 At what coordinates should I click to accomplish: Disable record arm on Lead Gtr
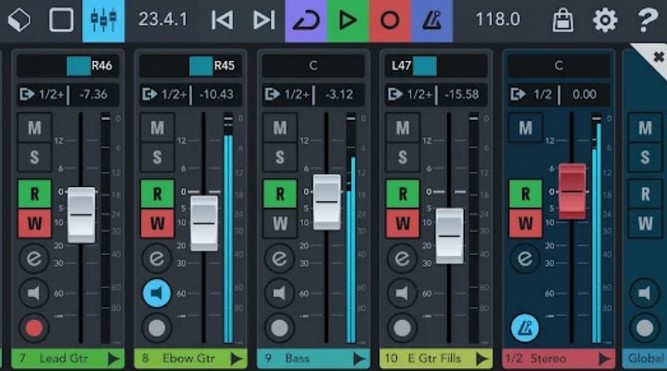34,328
